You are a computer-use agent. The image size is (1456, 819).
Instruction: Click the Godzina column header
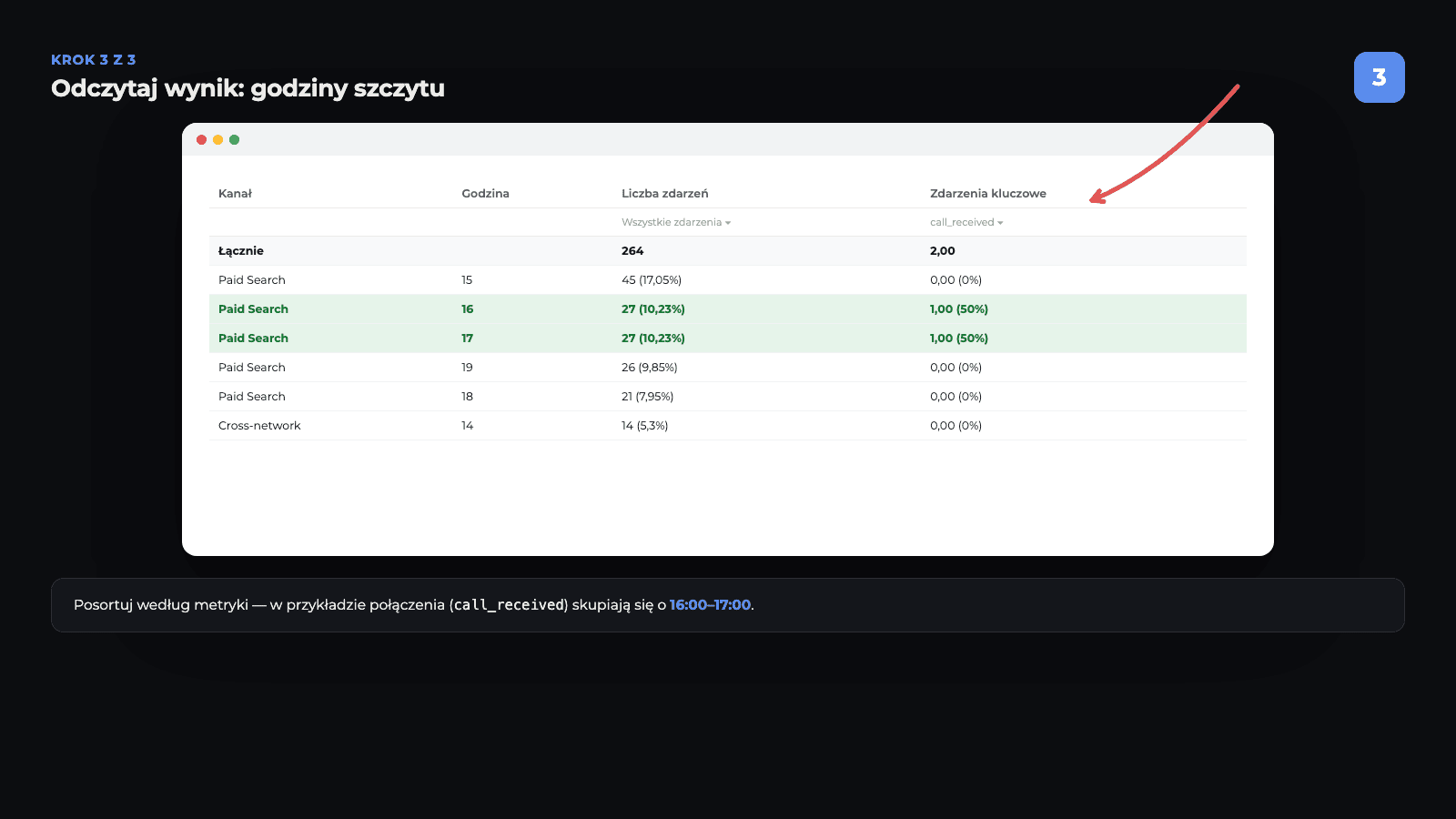[x=485, y=193]
